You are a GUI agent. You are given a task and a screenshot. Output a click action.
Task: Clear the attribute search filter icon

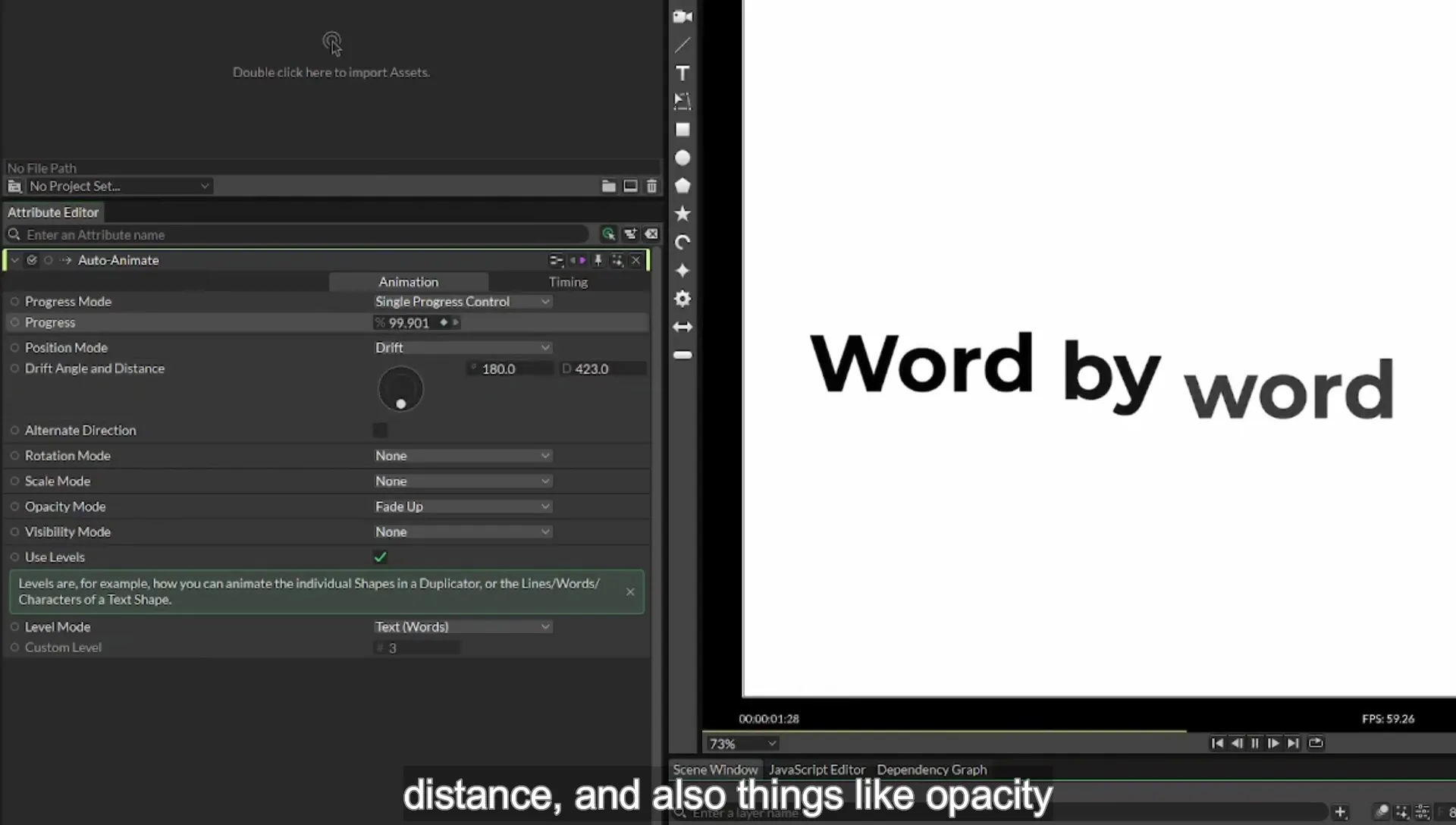point(651,234)
